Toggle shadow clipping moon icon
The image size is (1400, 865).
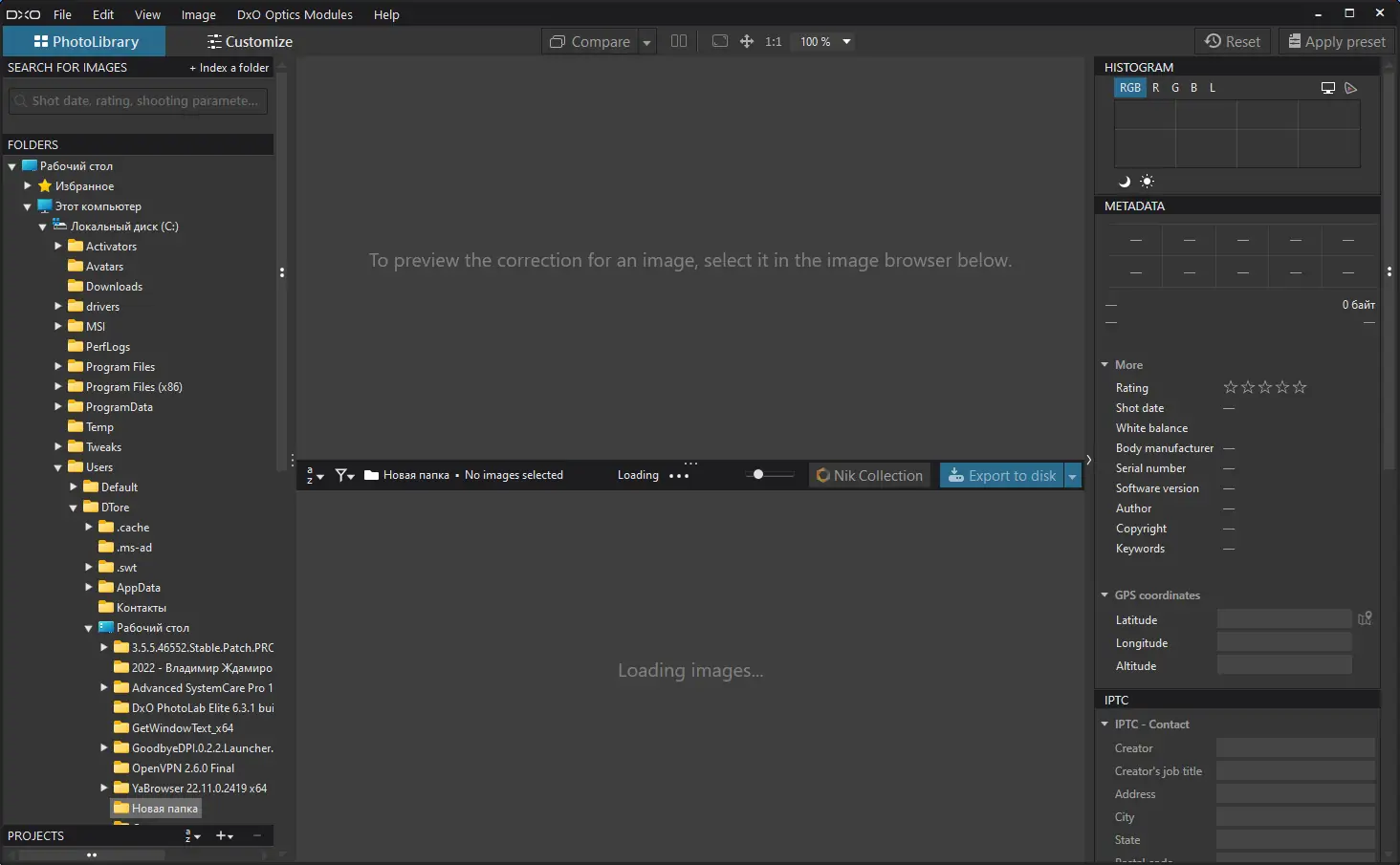(1125, 182)
